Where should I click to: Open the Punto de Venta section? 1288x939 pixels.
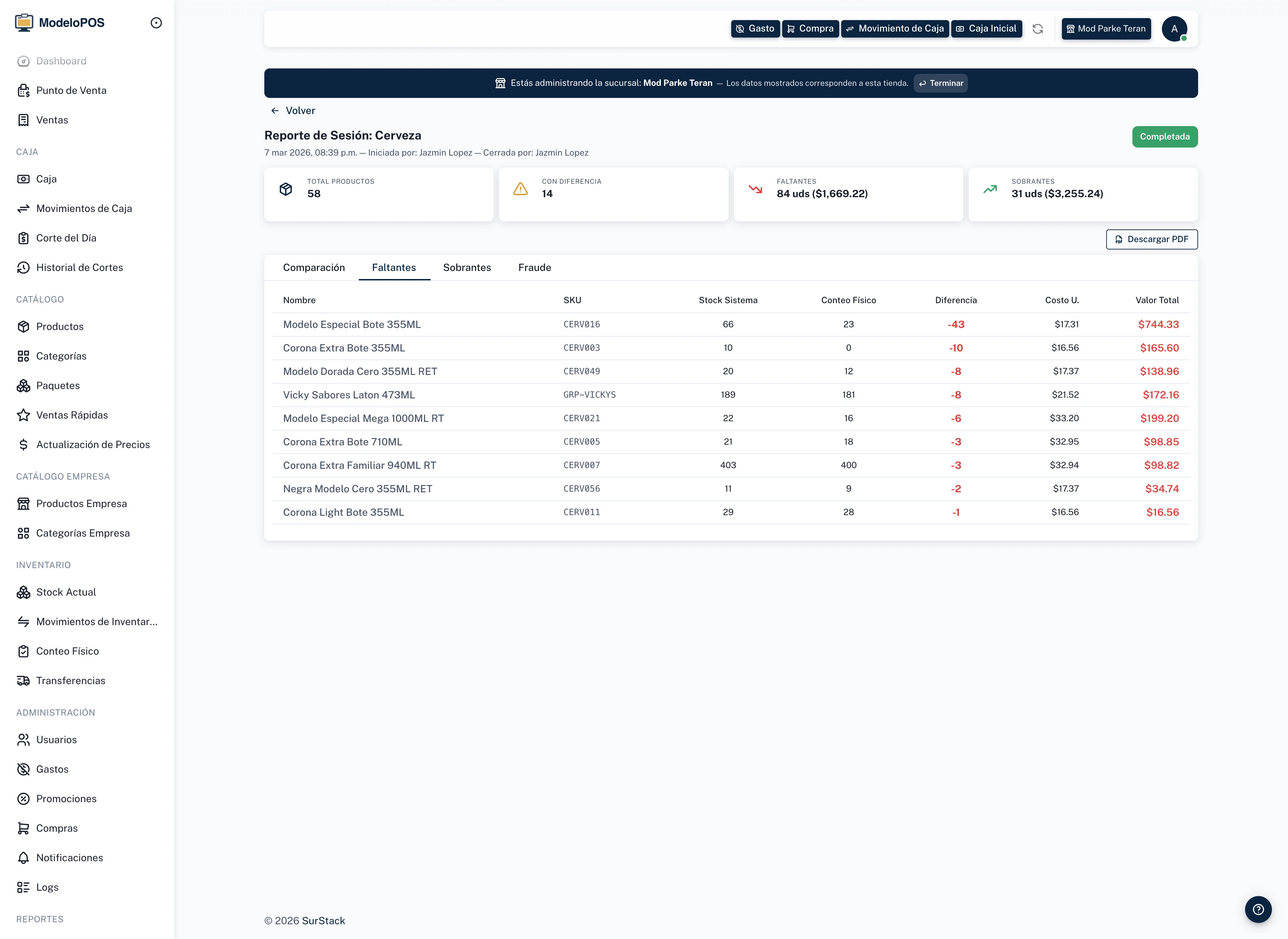(71, 90)
